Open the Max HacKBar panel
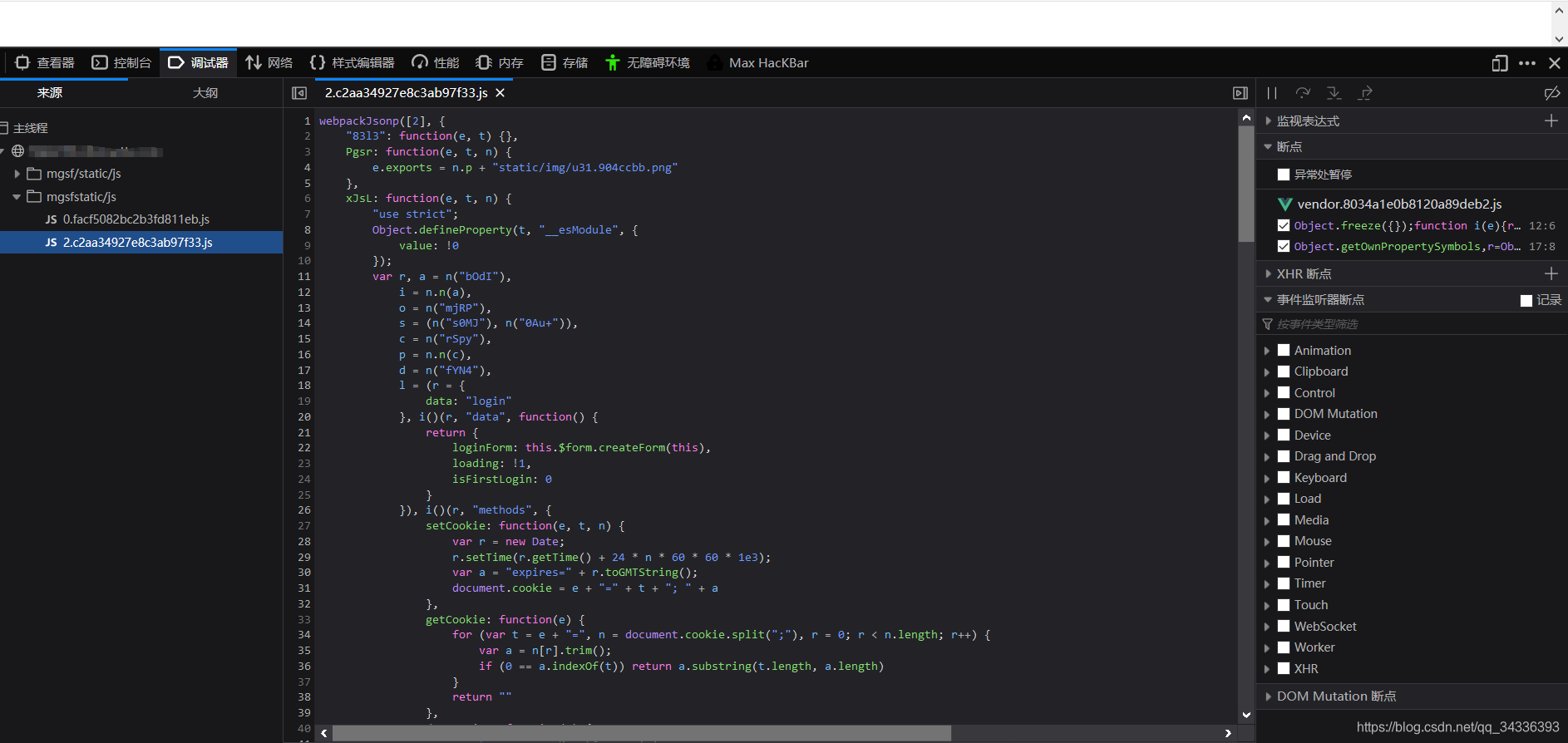 757,62
